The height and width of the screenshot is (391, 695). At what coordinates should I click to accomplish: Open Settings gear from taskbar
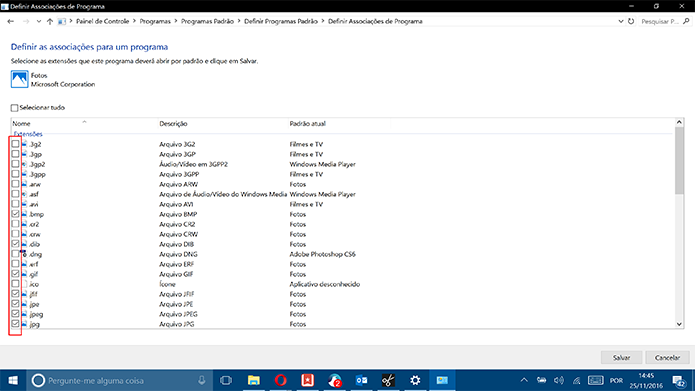[x=415, y=380]
